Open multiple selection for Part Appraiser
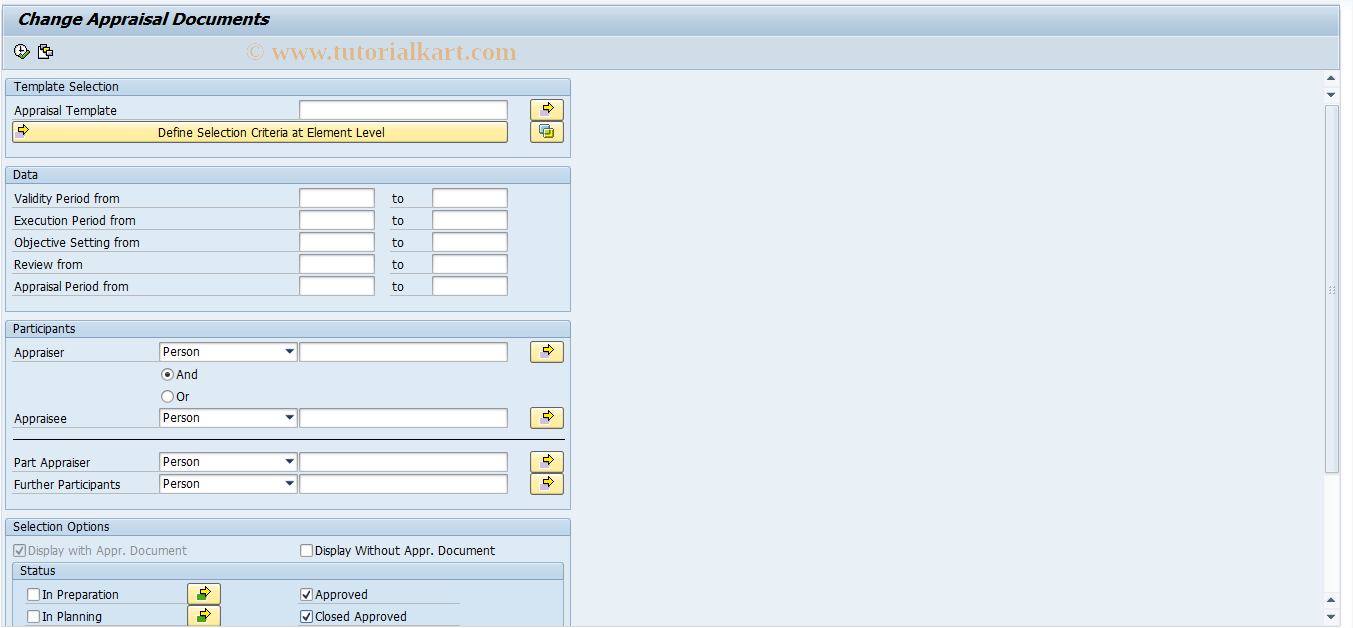Viewport: 1353px width, 628px height. (546, 461)
